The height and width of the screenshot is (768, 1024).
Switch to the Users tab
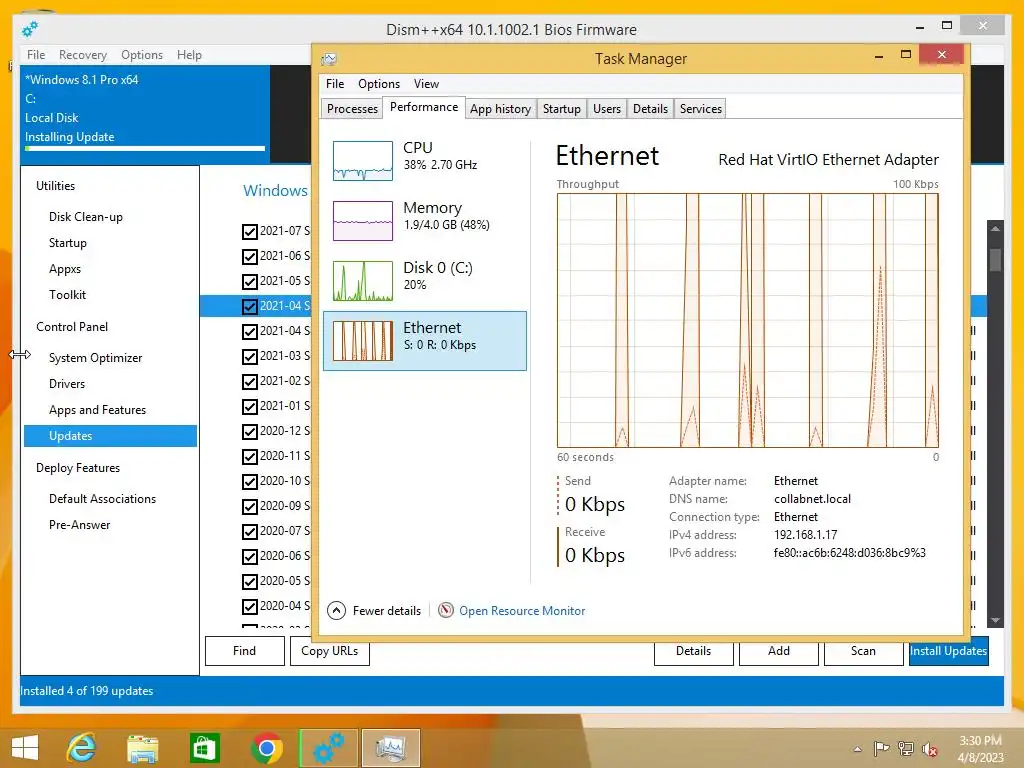pyautogui.click(x=607, y=109)
